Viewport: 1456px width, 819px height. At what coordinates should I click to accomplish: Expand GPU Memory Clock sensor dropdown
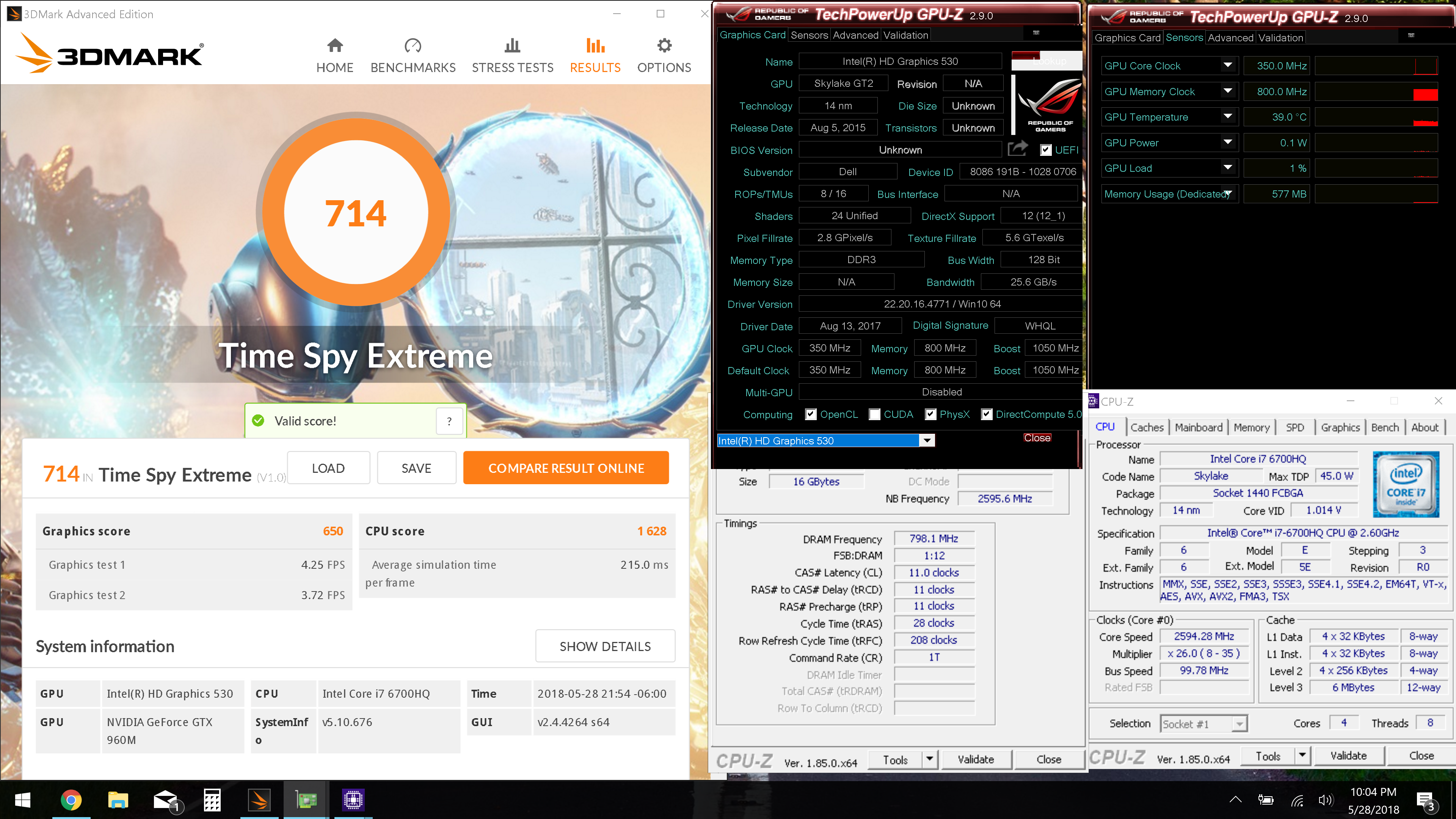click(x=1227, y=91)
